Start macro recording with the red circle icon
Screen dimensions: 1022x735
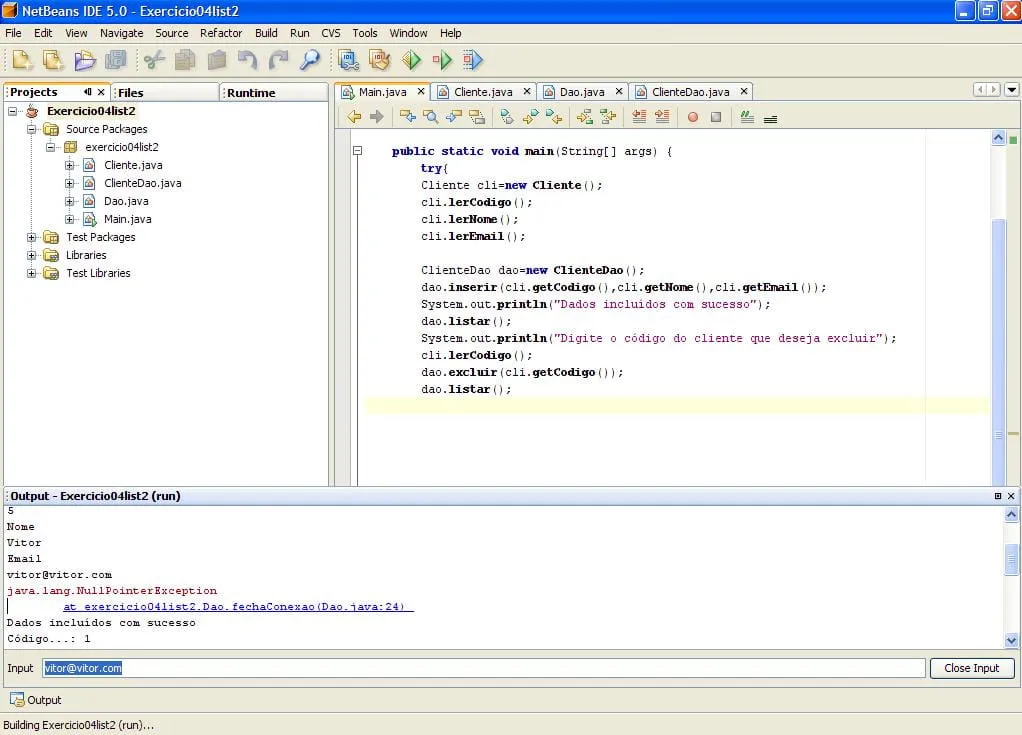click(x=692, y=117)
